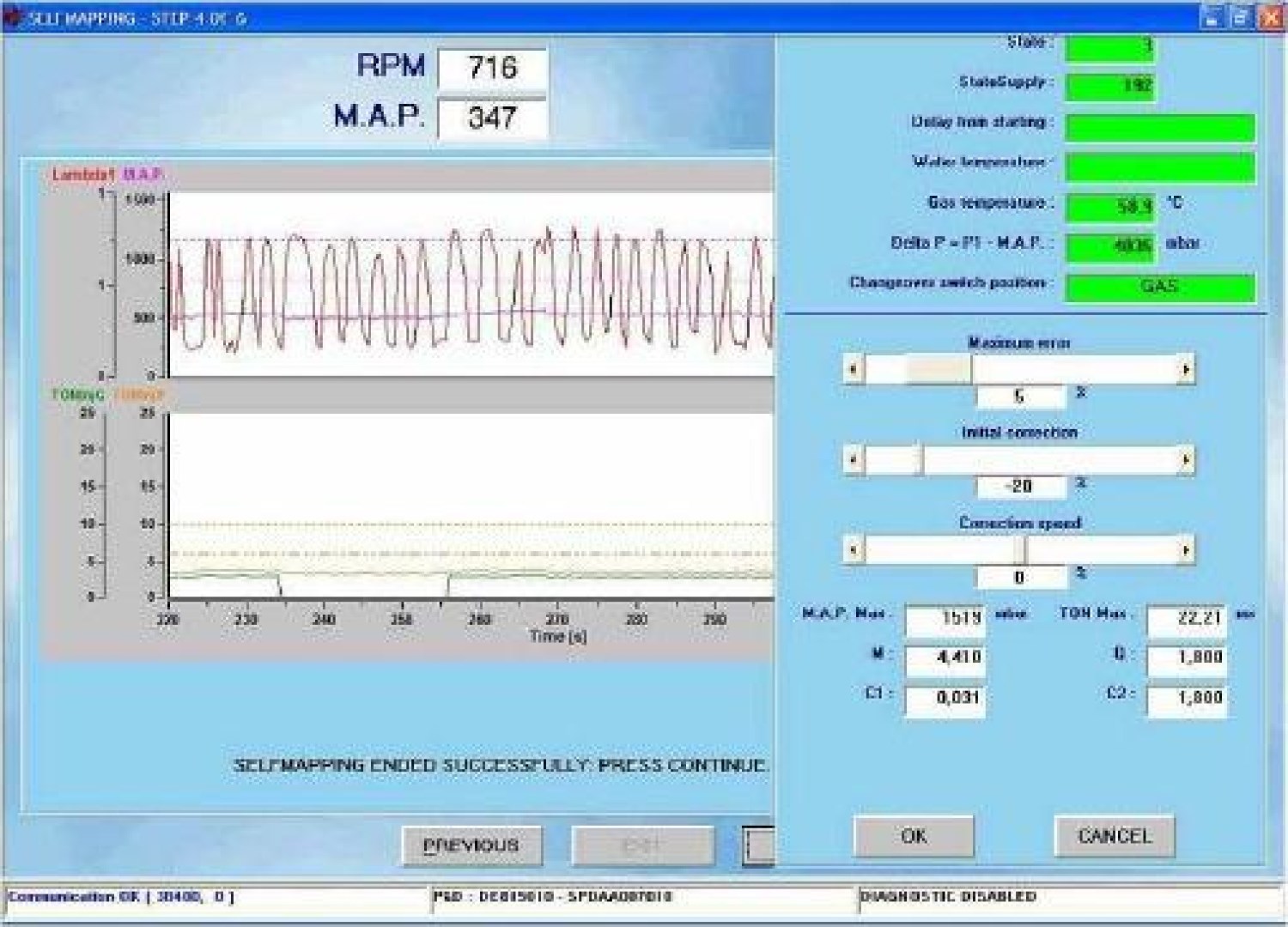Image resolution: width=1288 pixels, height=927 pixels.
Task: Close the Self Mapping window
Action: (1270, 17)
